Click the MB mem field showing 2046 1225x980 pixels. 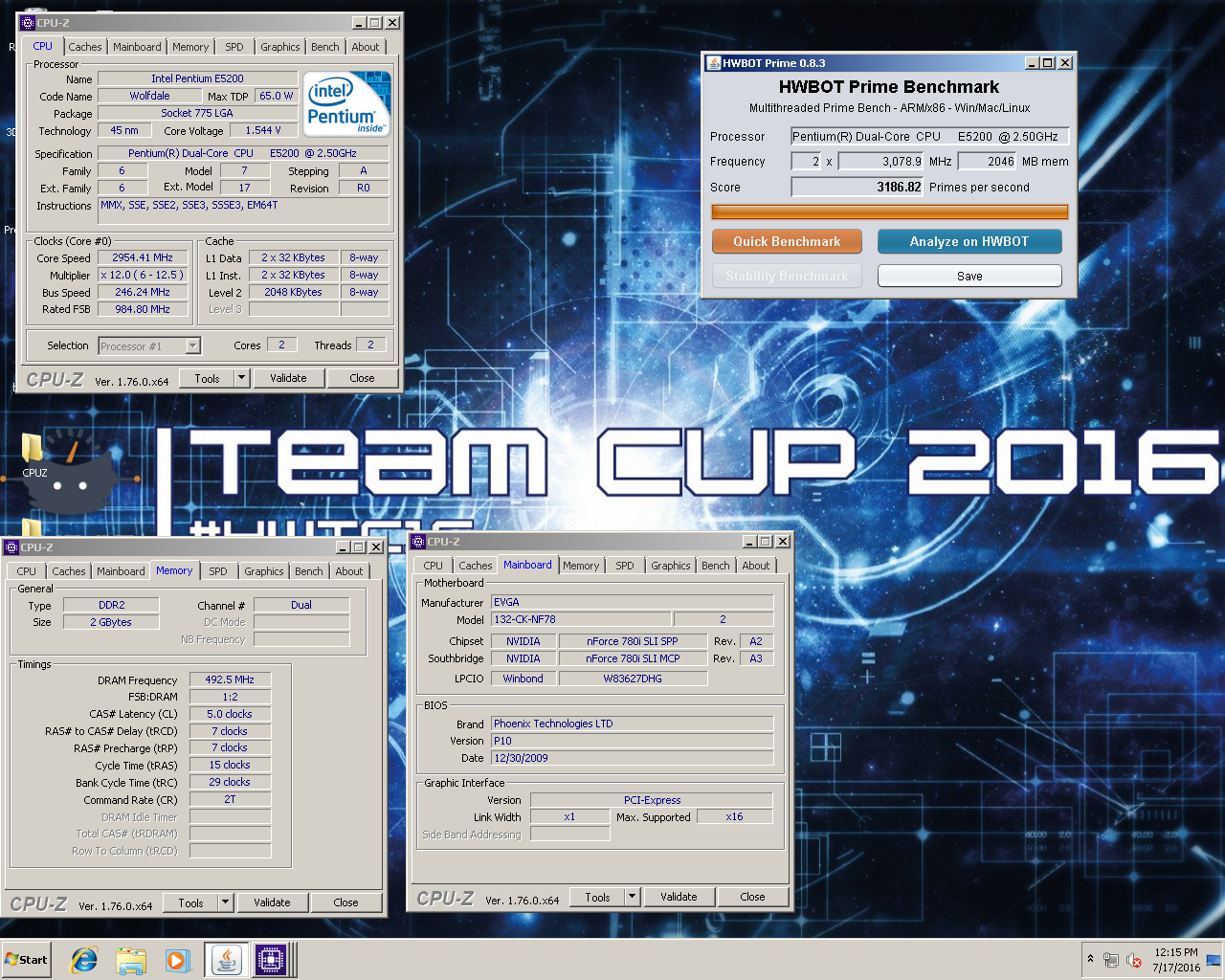pos(987,162)
